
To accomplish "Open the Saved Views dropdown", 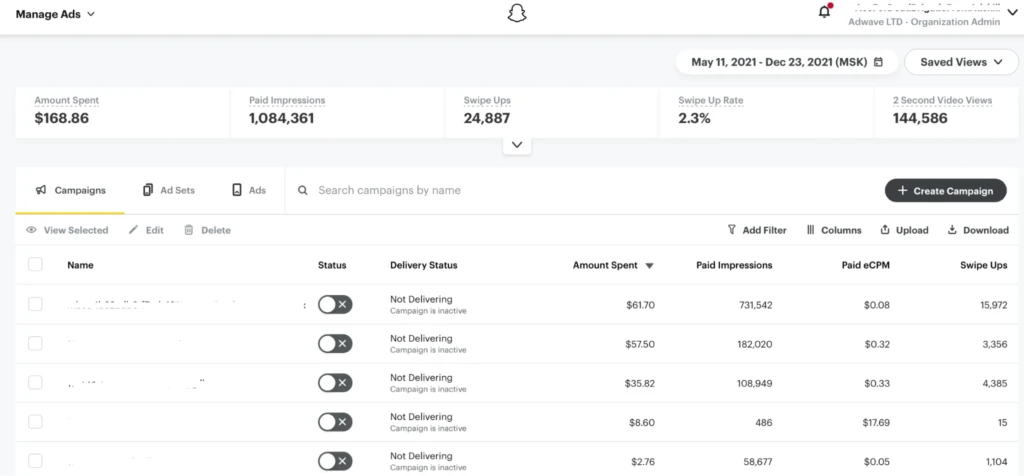I will 961,62.
